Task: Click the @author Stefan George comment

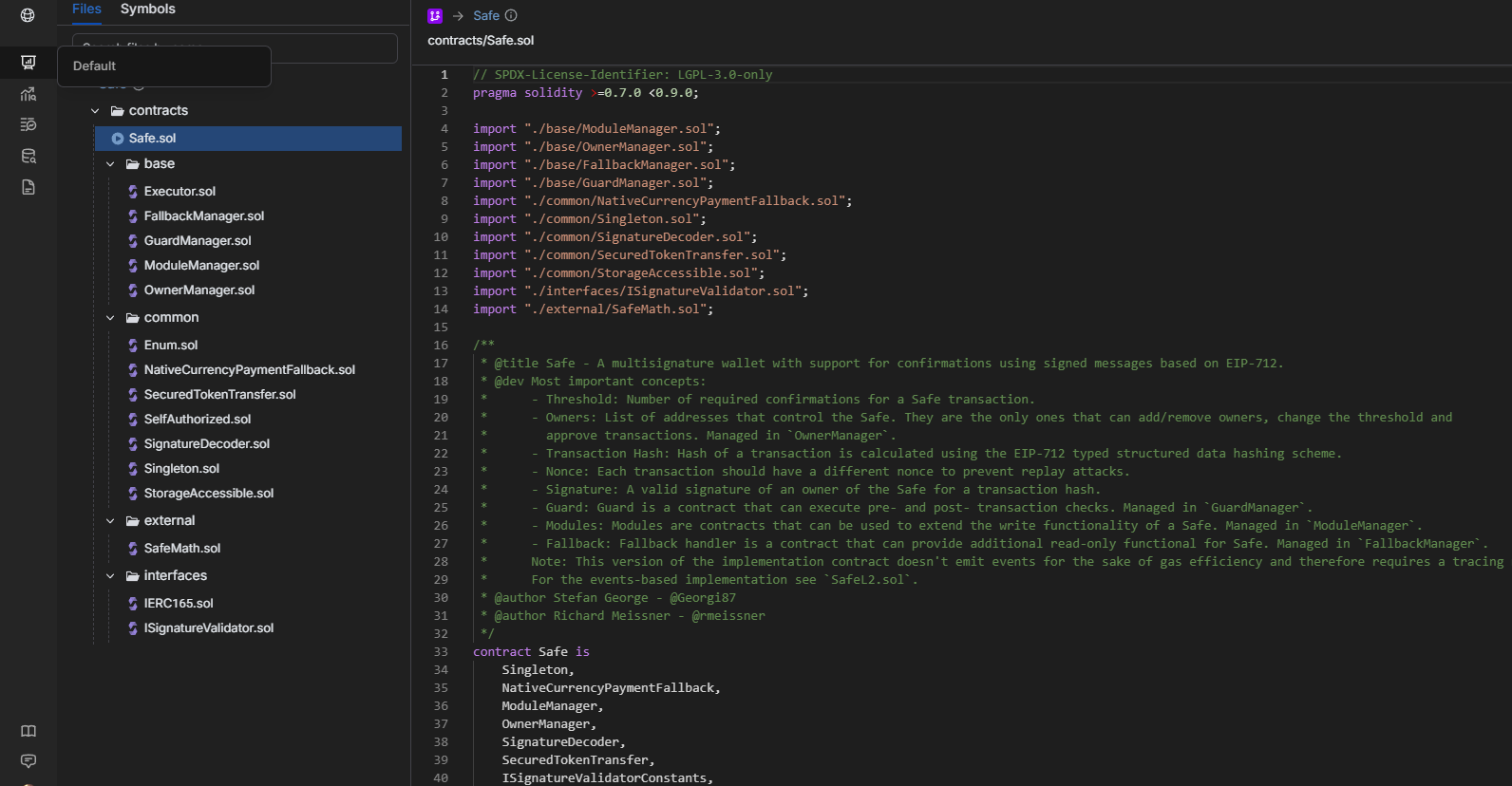Action: tap(615, 598)
